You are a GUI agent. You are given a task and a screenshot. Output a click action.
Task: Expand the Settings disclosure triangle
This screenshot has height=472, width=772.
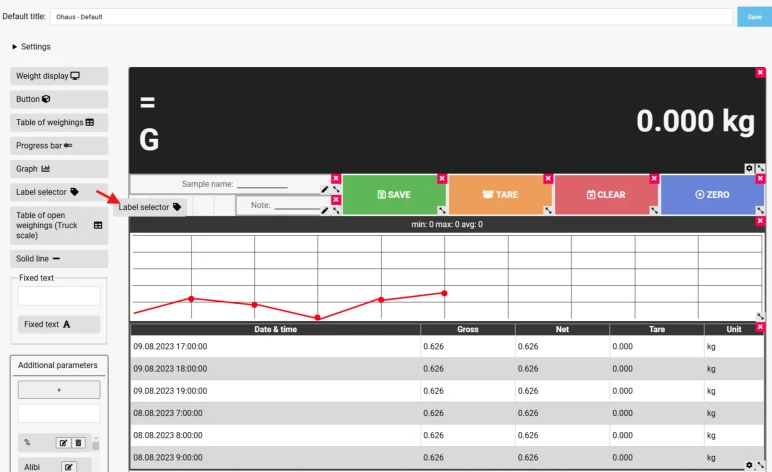15,47
